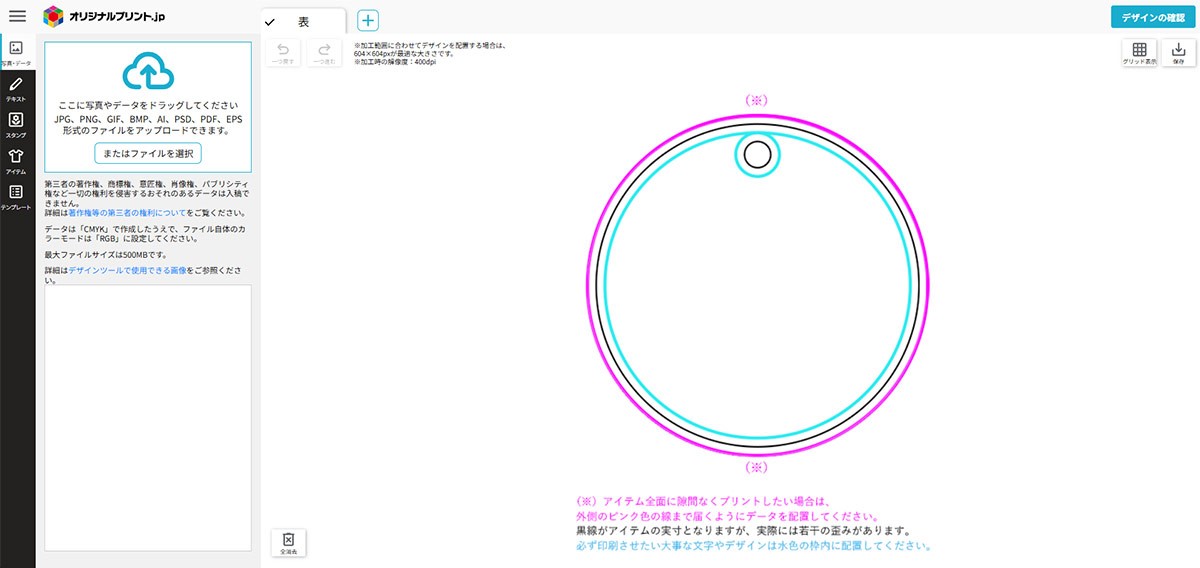The image size is (1200, 568).
Task: Click the またはファイルを選択 button
Action: (x=148, y=153)
